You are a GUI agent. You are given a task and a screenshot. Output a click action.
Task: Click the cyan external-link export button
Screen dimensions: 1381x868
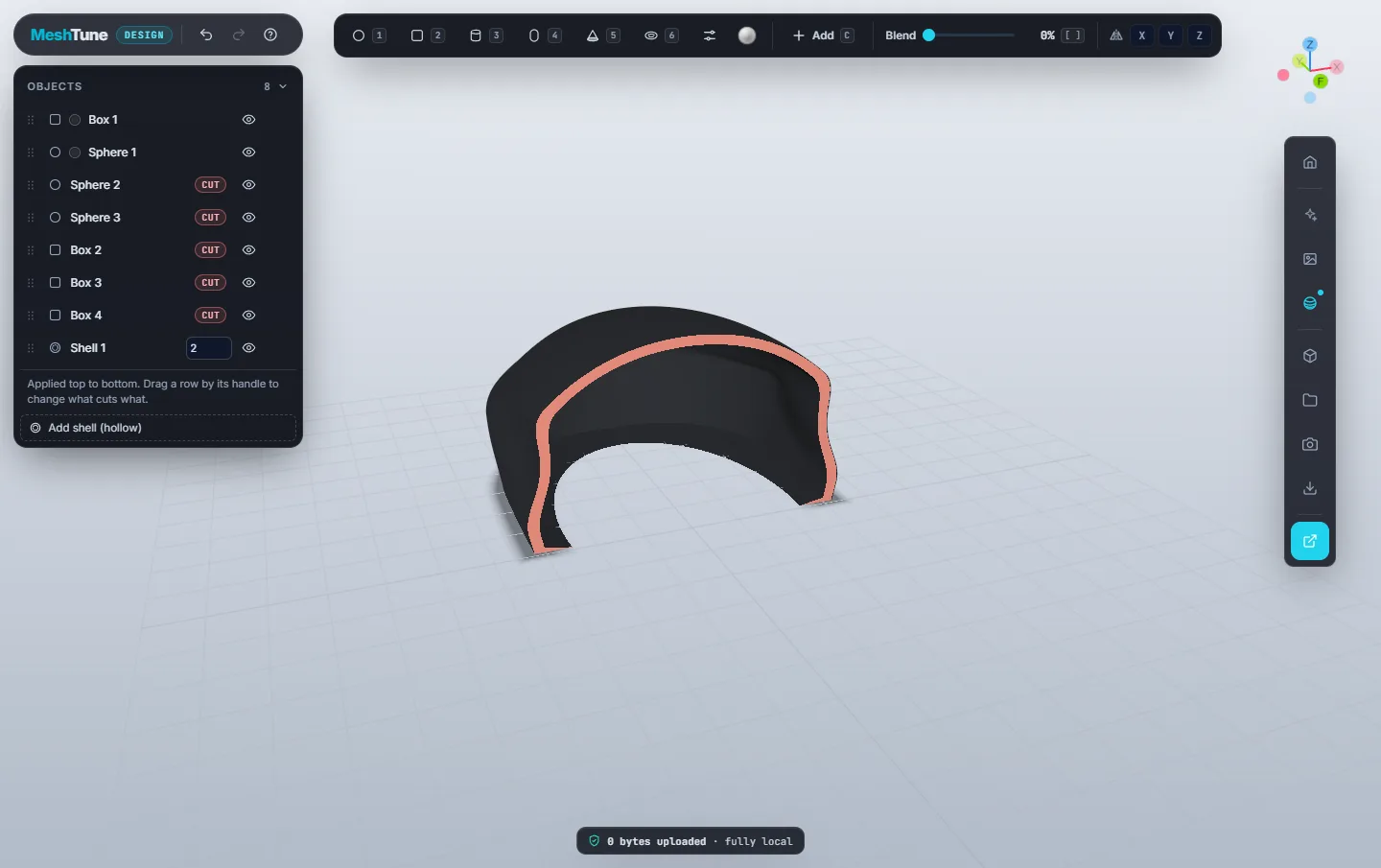1310,541
